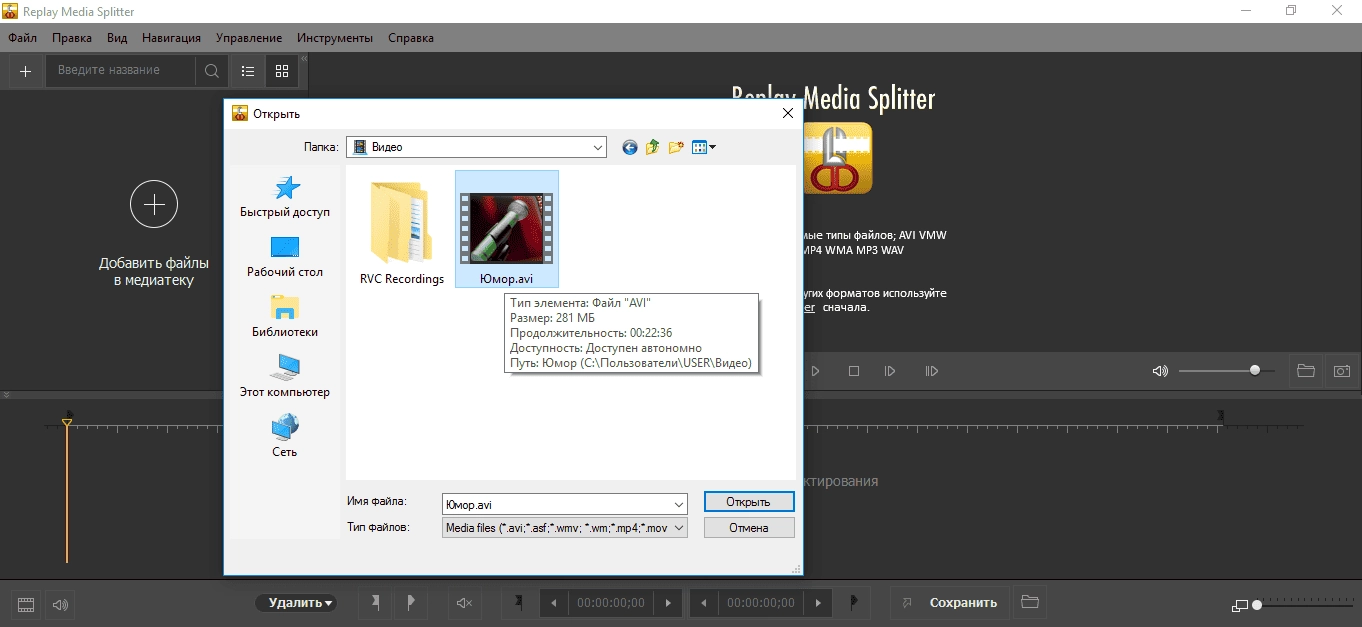
Task: Decrease the second timecode value
Action: pyautogui.click(x=705, y=603)
